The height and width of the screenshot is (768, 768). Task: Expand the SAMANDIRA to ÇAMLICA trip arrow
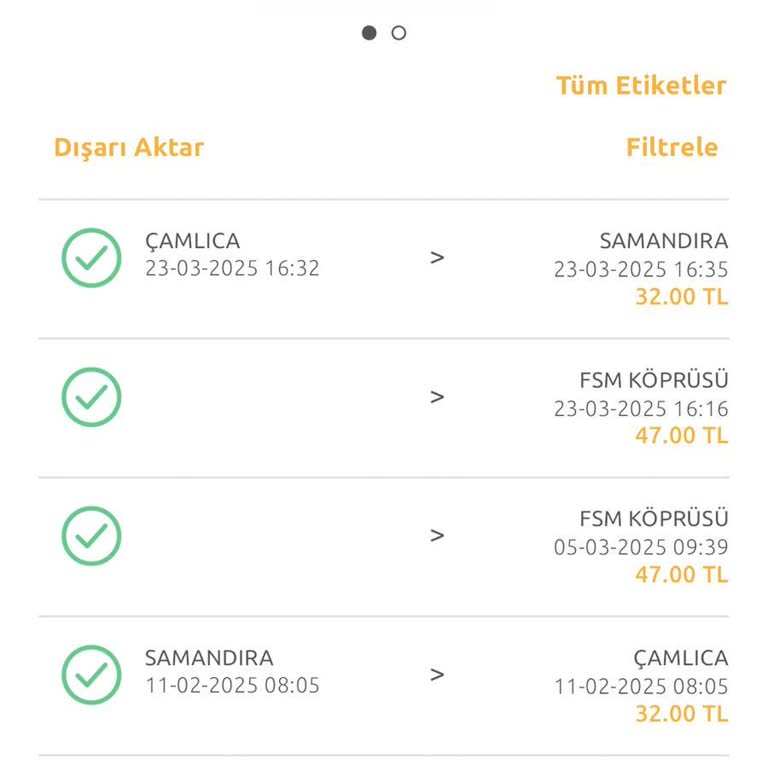click(437, 675)
